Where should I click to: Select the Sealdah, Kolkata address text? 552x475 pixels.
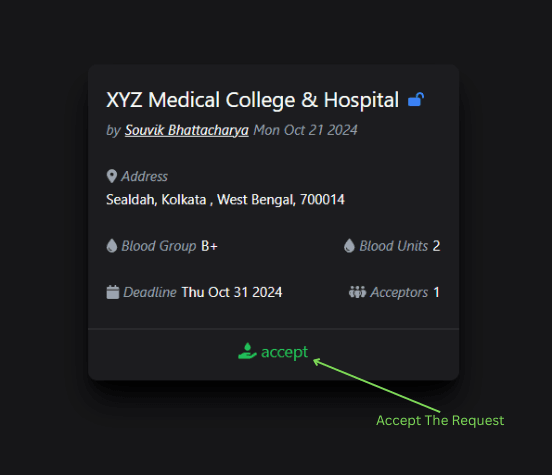(x=225, y=200)
